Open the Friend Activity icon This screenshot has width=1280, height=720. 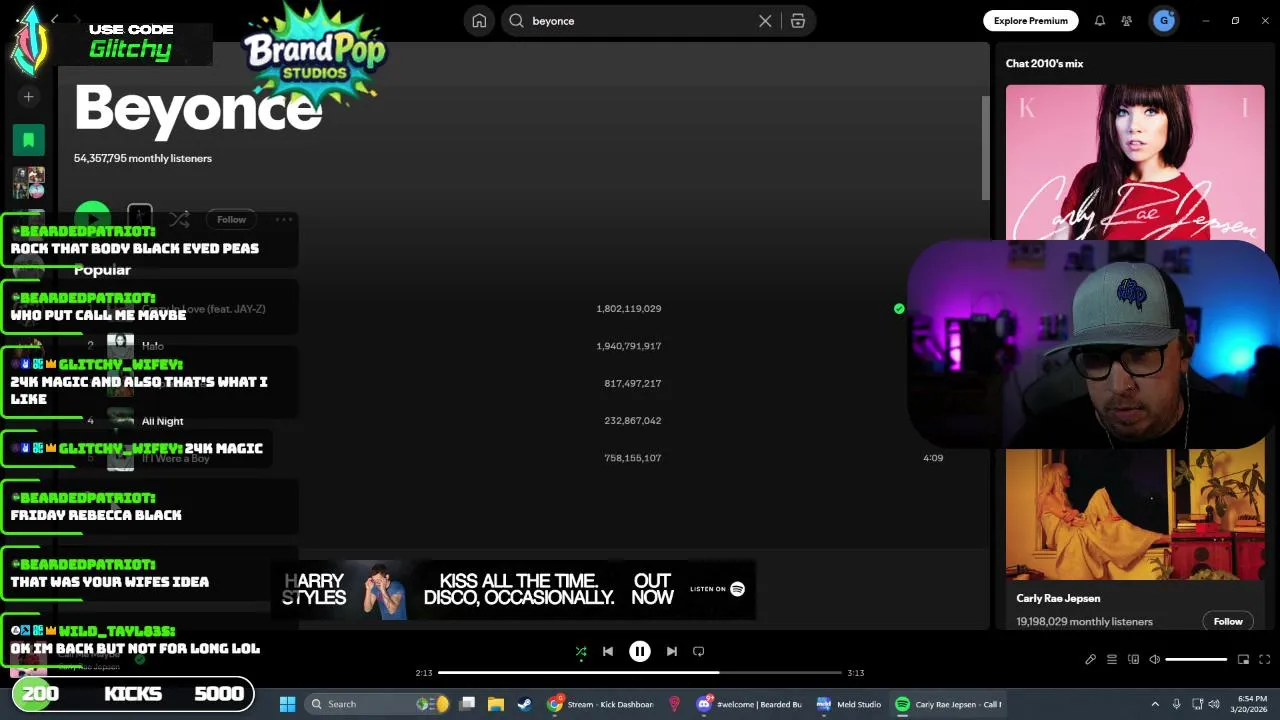pyautogui.click(x=1127, y=21)
